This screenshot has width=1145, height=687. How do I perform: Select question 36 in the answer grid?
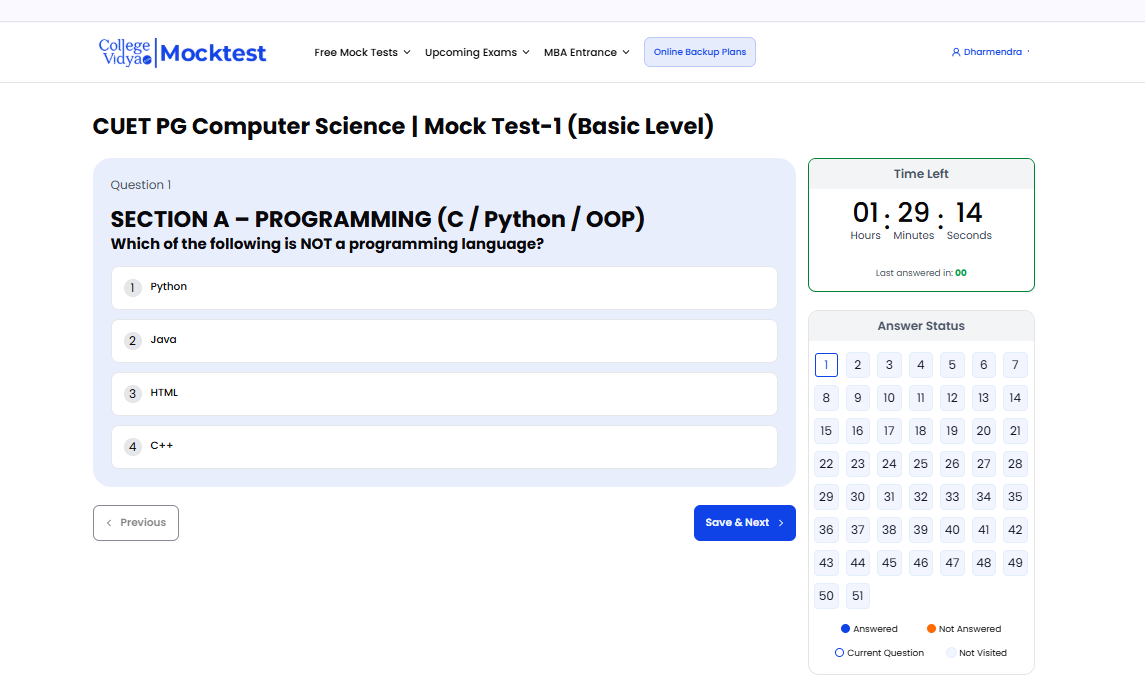pyautogui.click(x=826, y=530)
